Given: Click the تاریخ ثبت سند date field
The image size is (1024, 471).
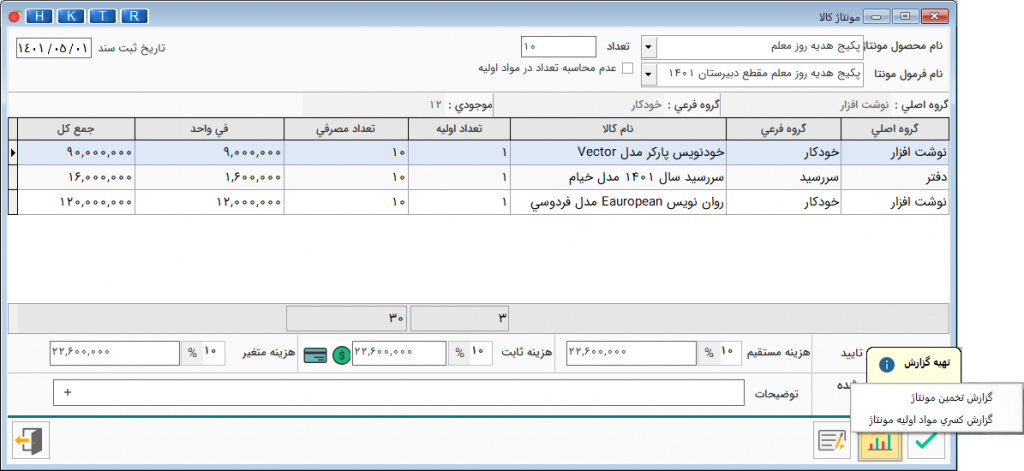Looking at the screenshot, I should coord(54,48).
